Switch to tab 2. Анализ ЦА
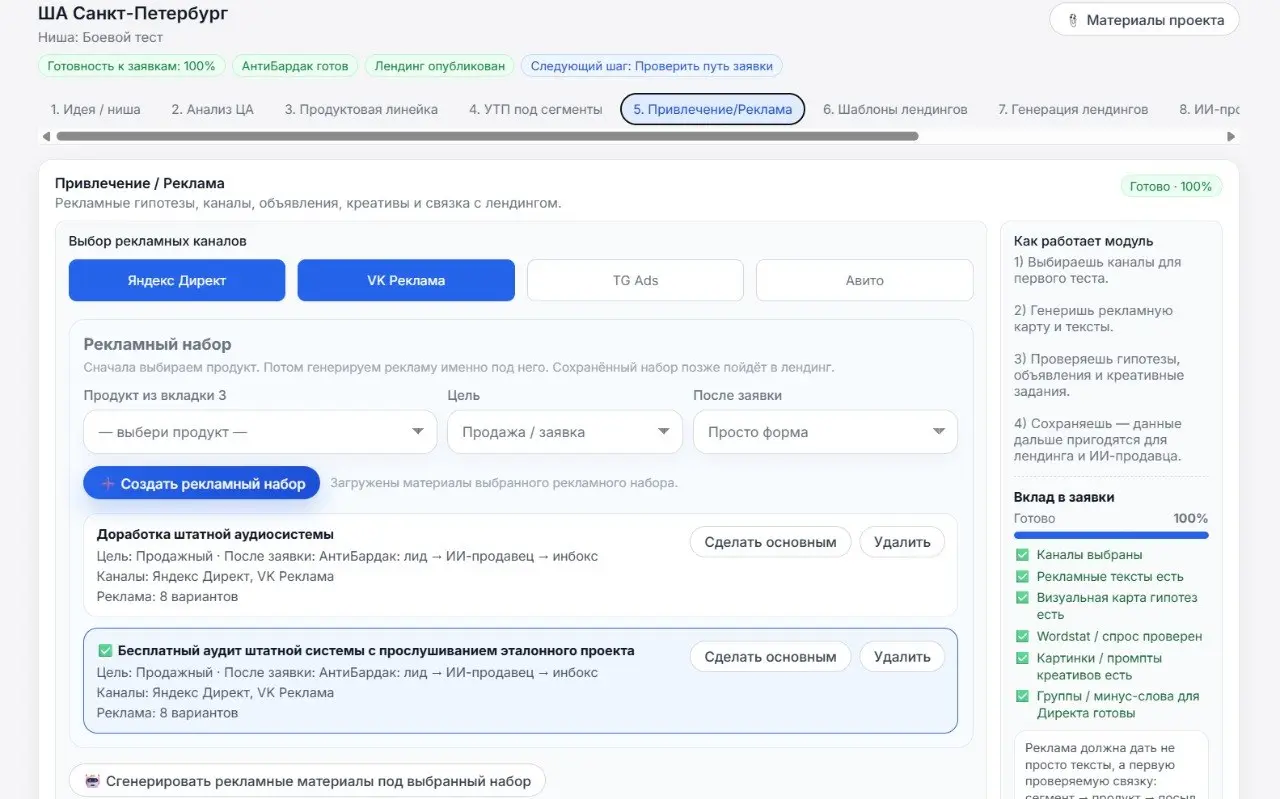 click(x=212, y=109)
